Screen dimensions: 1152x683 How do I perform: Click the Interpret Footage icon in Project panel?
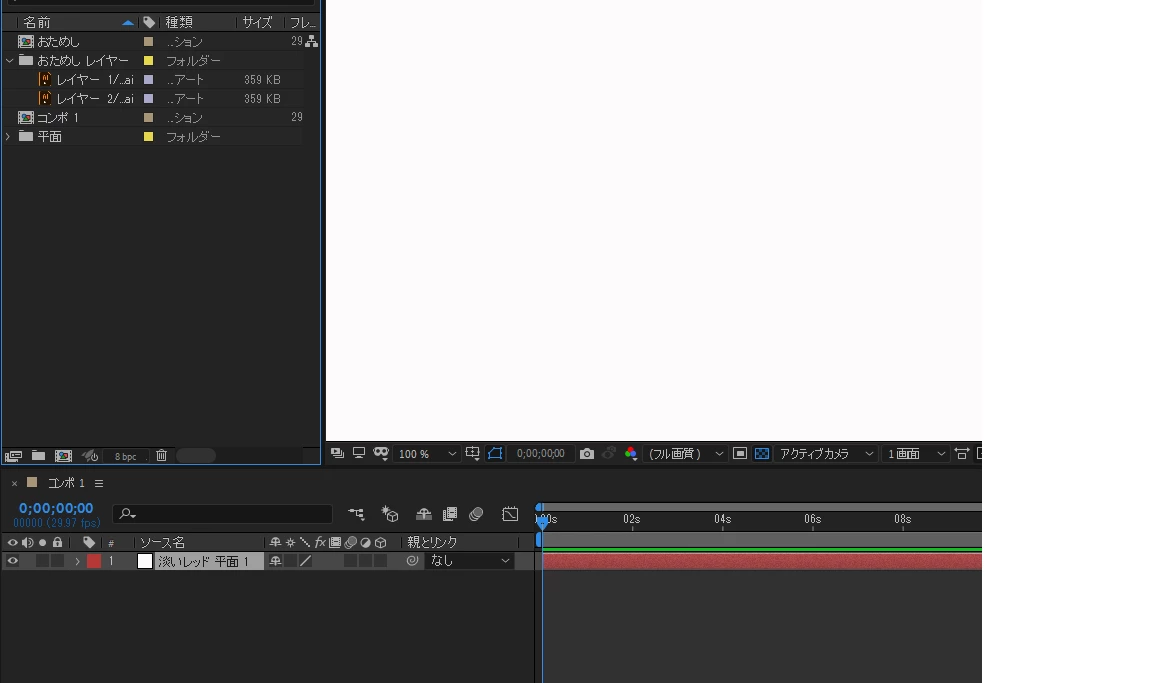coord(13,456)
